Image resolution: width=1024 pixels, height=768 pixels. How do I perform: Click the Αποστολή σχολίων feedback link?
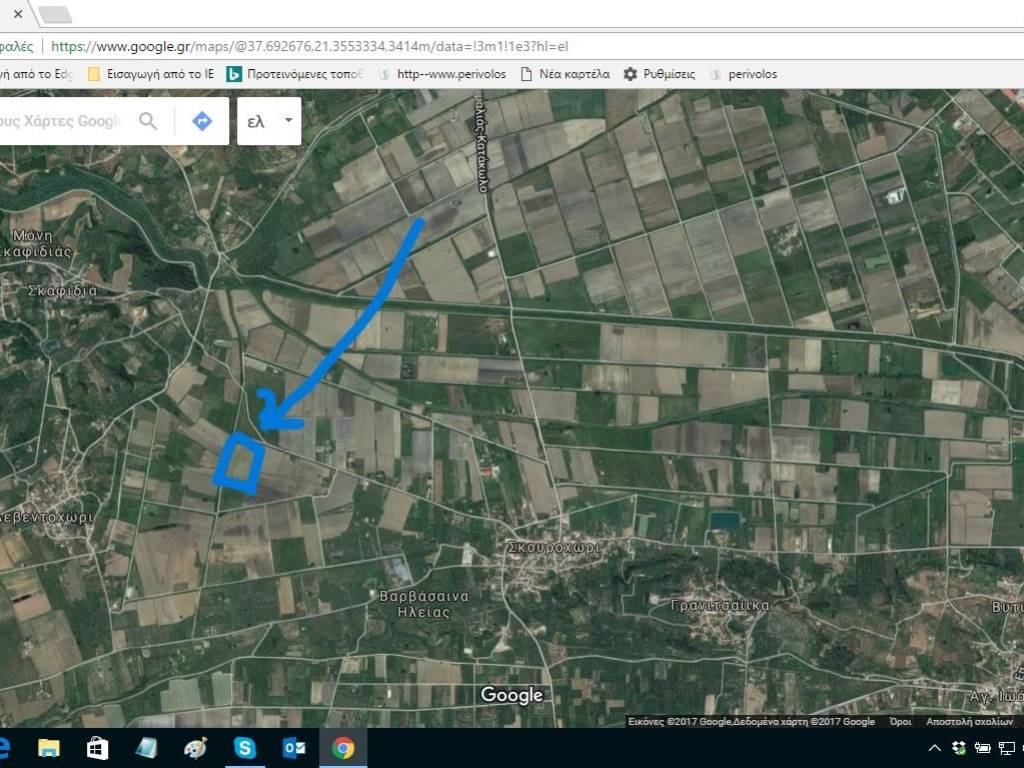point(972,721)
